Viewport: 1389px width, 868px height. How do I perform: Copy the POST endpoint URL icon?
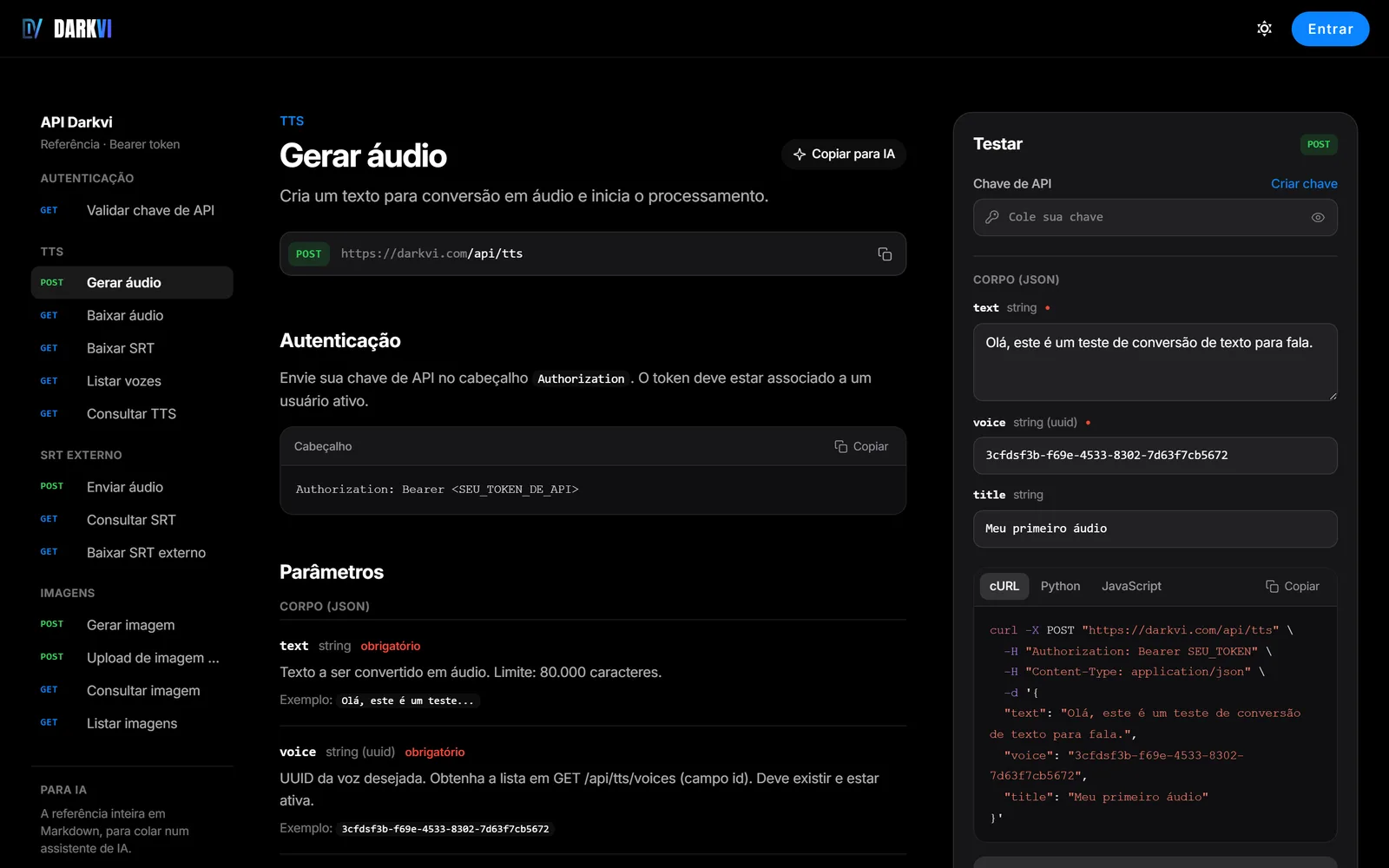[885, 253]
